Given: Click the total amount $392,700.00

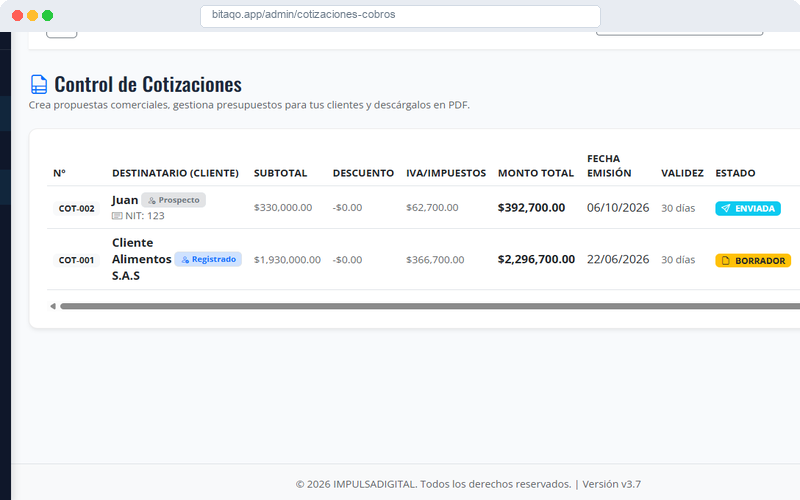Looking at the screenshot, I should [531, 208].
